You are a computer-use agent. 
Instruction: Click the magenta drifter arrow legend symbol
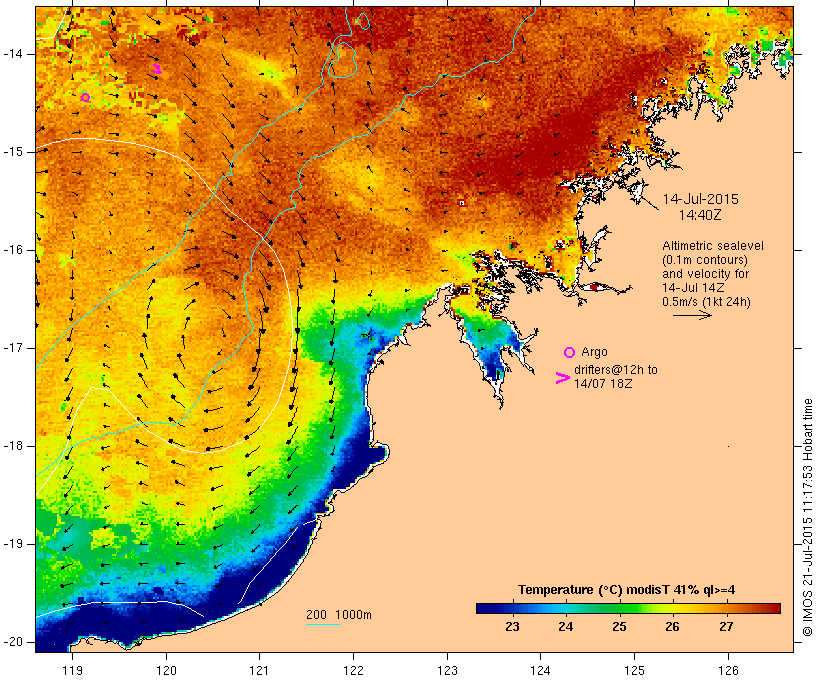pos(563,378)
